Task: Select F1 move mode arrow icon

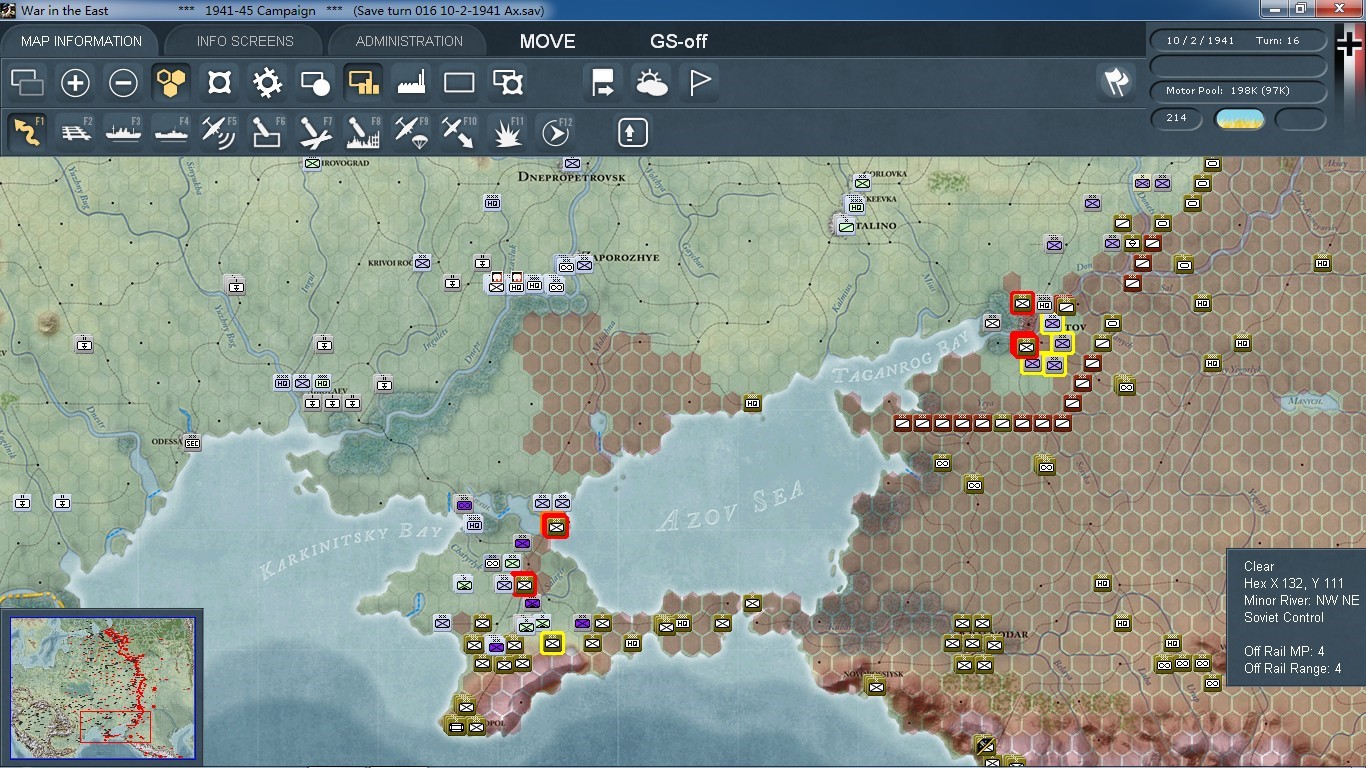Action: [27, 132]
